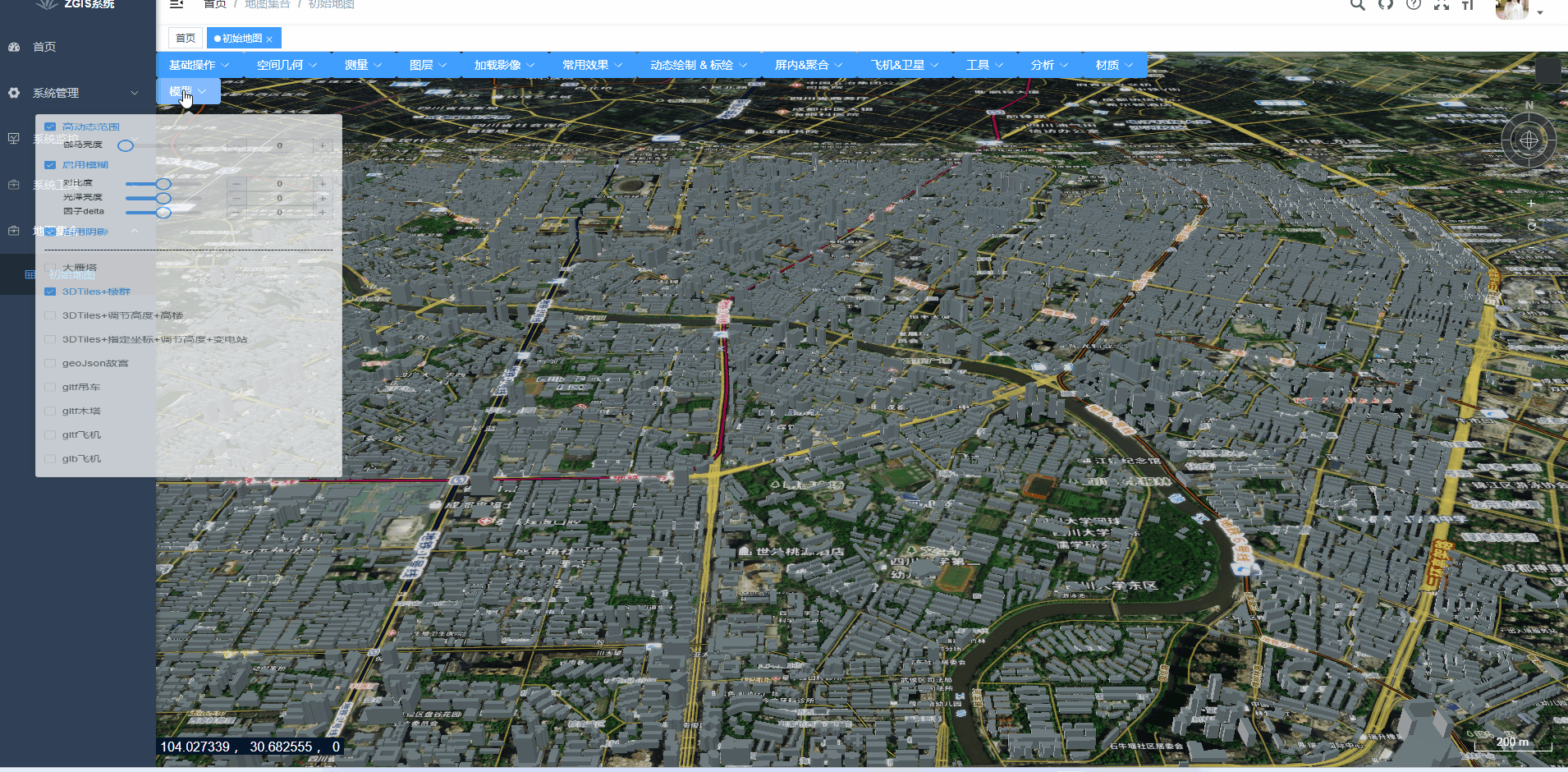
Task: Enable the gltf吊车 checkbox
Action: (x=50, y=387)
